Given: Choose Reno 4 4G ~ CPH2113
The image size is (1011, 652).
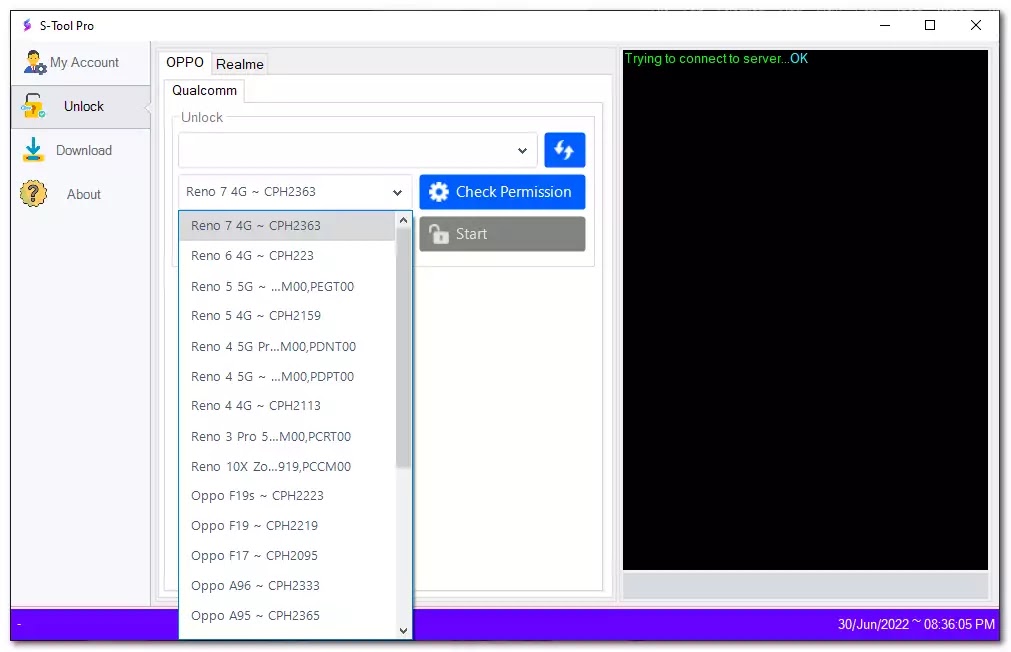Looking at the screenshot, I should tap(288, 406).
